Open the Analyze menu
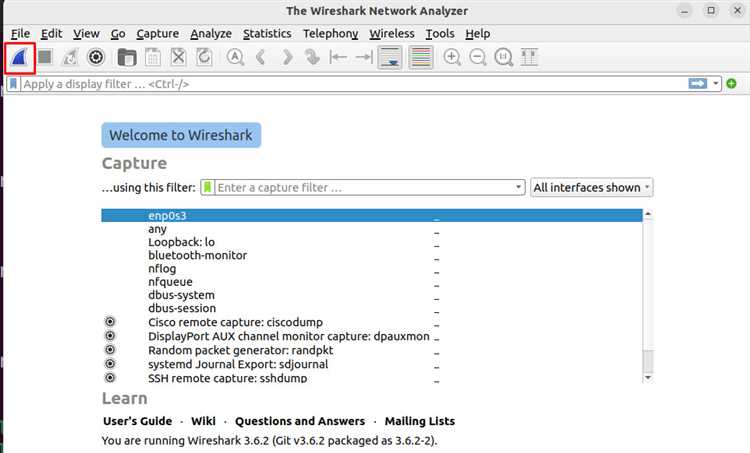This screenshot has width=750, height=453. point(211,34)
